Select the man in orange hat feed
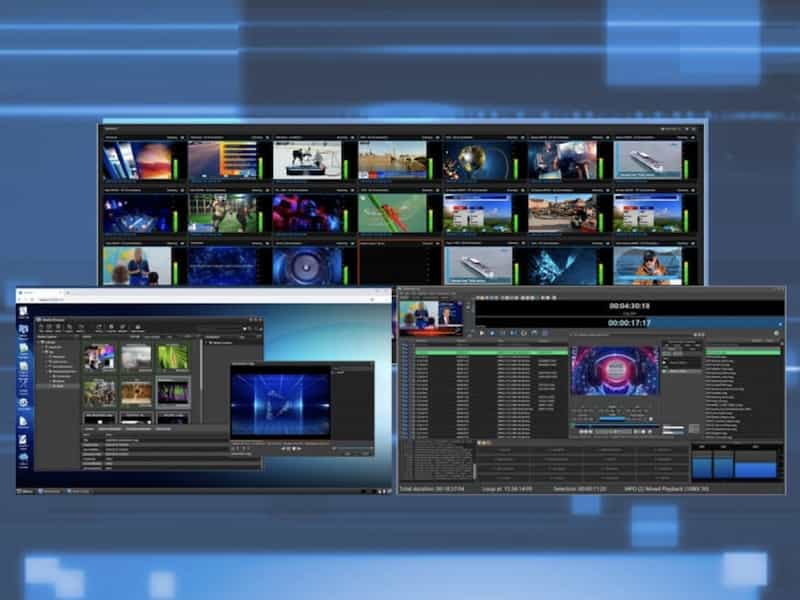 pos(647,266)
